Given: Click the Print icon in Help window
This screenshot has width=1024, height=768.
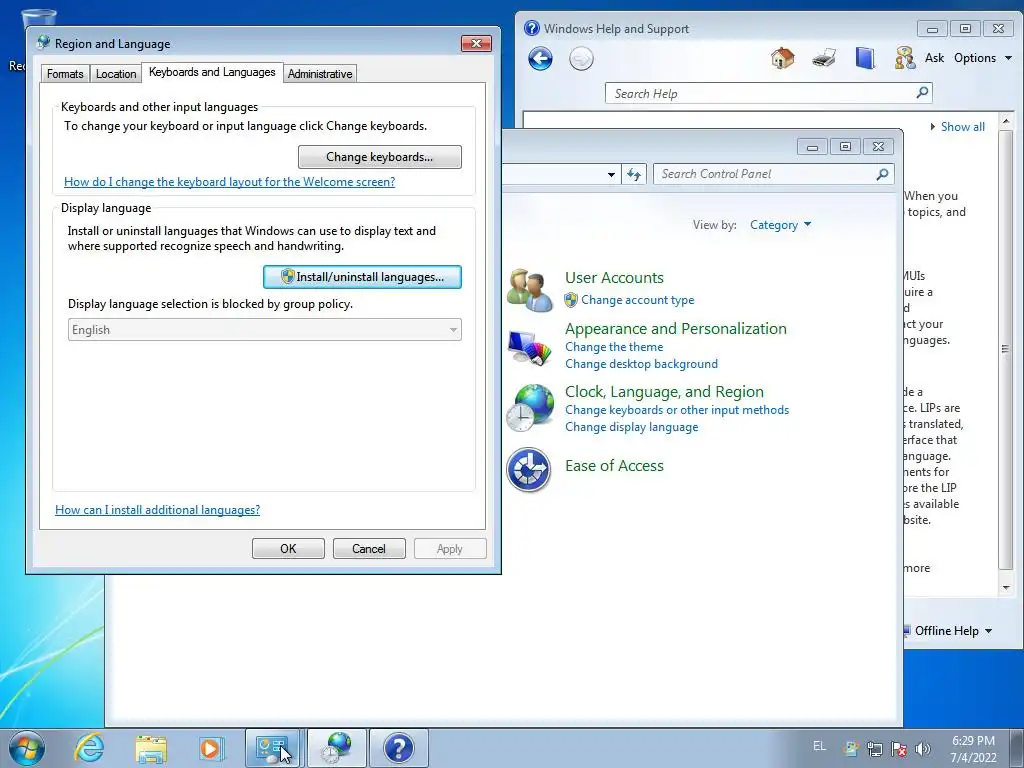Looking at the screenshot, I should click(x=824, y=58).
